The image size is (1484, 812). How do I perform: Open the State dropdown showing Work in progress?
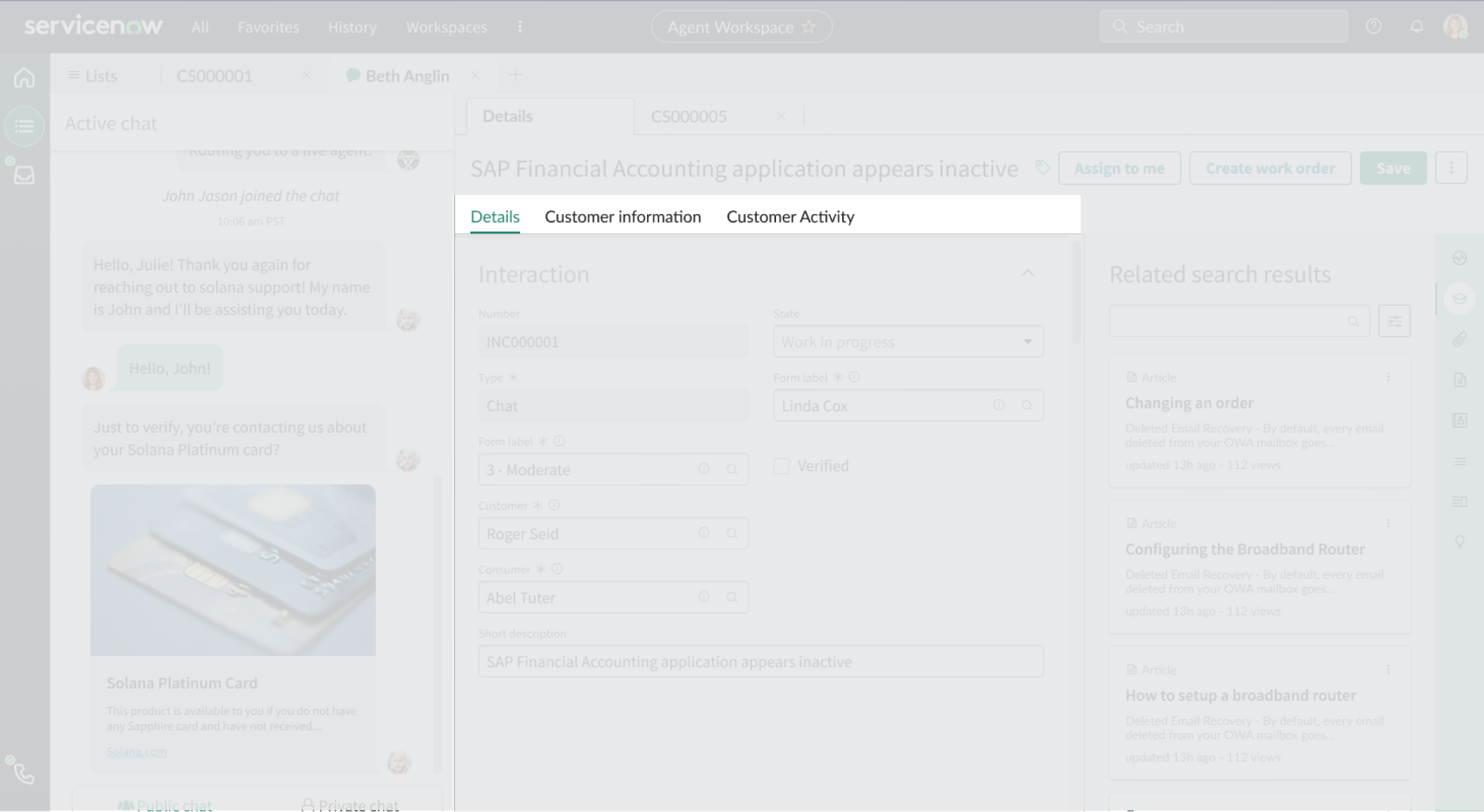point(1026,341)
